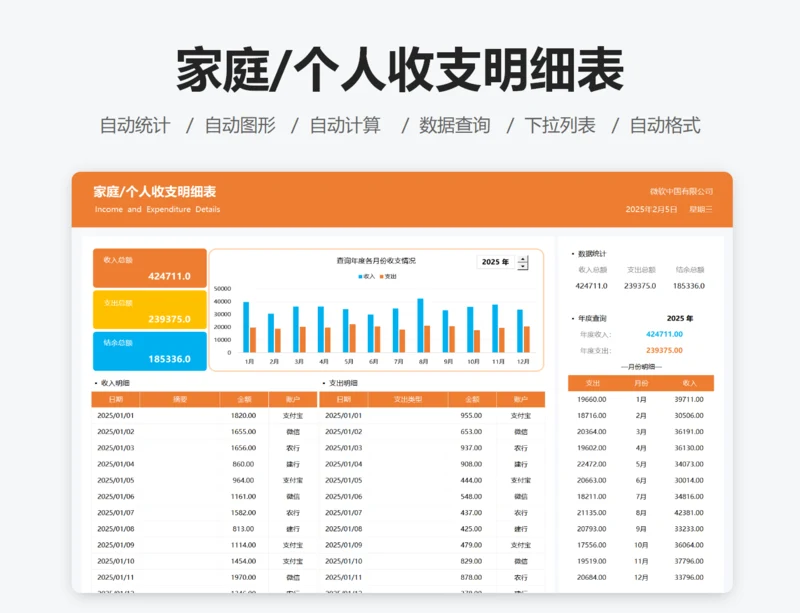Click the orange 支出 legend marker

381,277
